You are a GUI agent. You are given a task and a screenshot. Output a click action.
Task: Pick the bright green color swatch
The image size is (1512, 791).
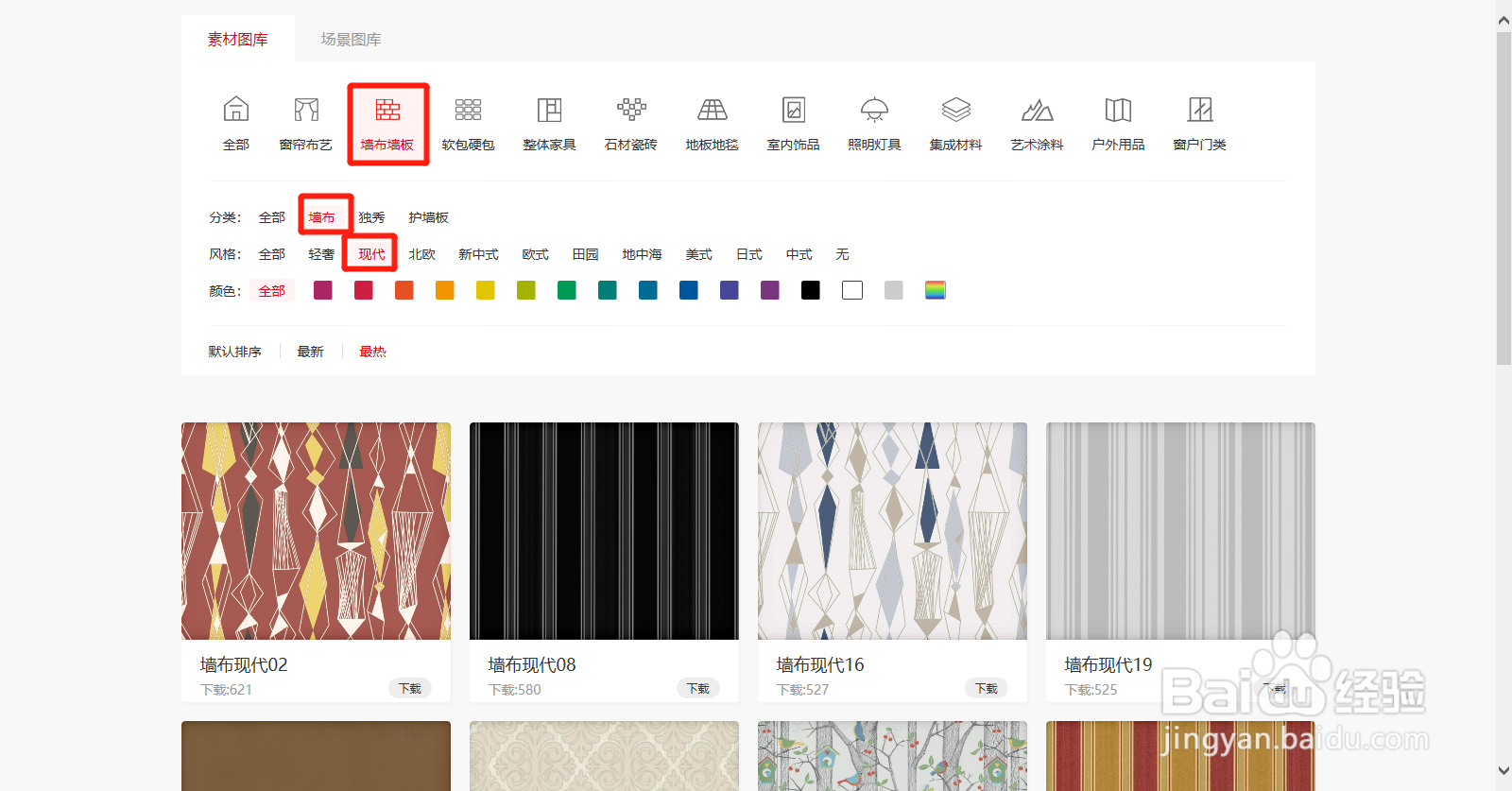click(567, 290)
